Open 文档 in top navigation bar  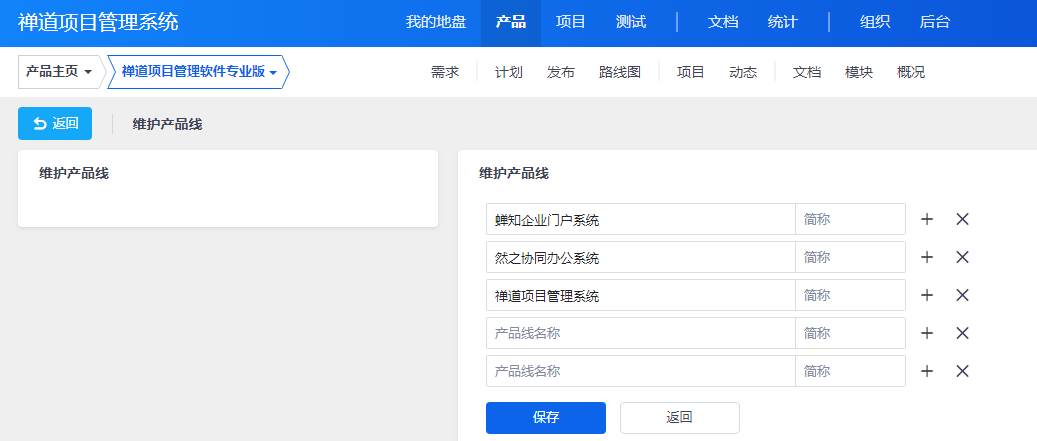click(x=723, y=22)
